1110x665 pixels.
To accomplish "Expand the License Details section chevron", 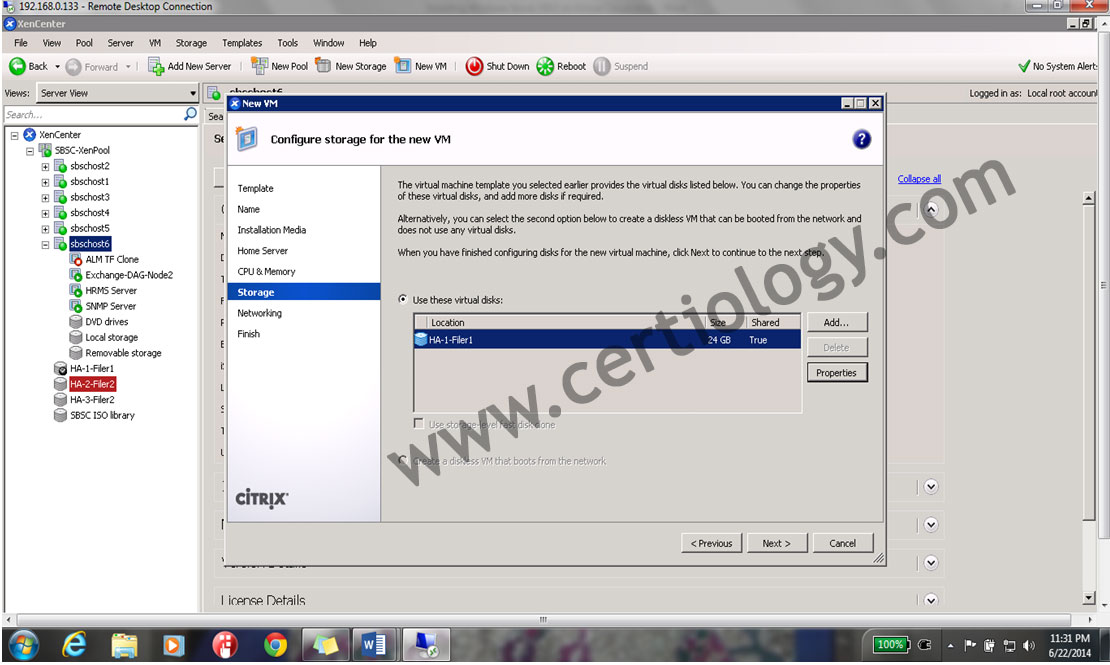I will tap(931, 600).
